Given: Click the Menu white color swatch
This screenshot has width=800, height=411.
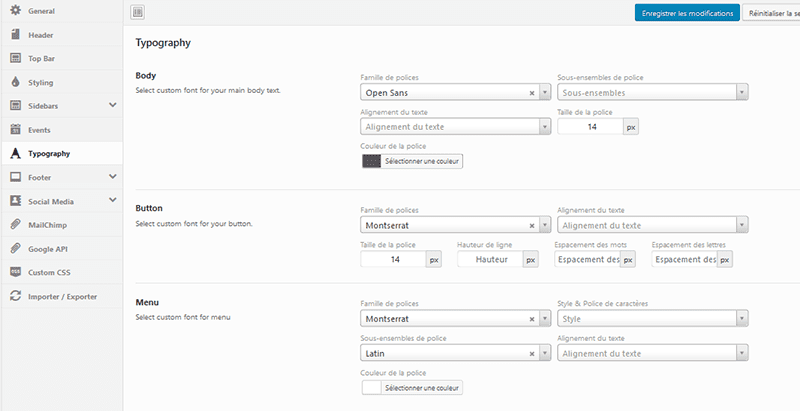Looking at the screenshot, I should [x=371, y=388].
